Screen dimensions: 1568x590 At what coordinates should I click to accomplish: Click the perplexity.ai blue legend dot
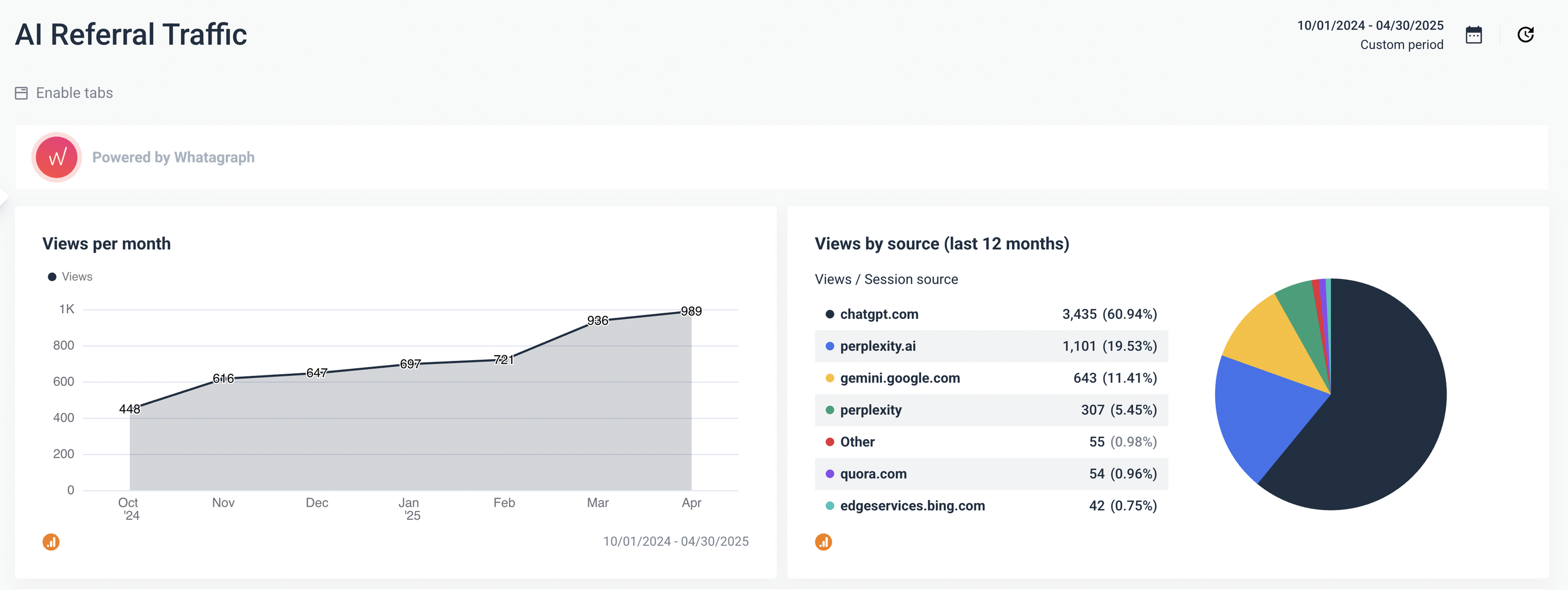[x=830, y=346]
